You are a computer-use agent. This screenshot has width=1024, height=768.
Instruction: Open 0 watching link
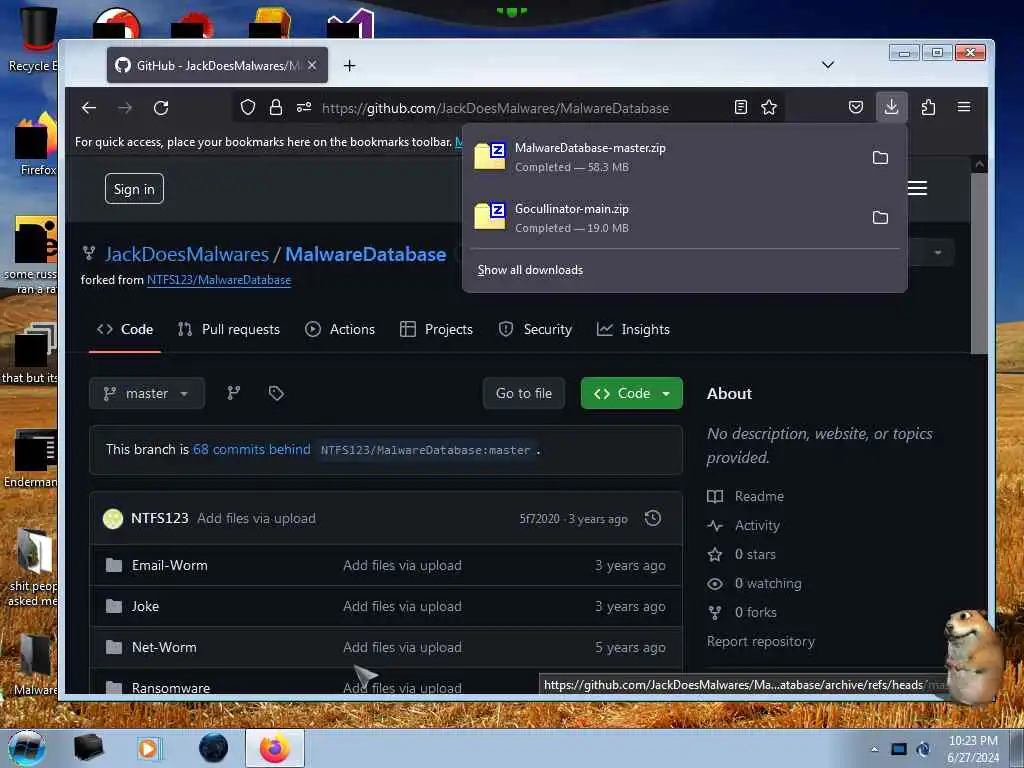[754, 583]
